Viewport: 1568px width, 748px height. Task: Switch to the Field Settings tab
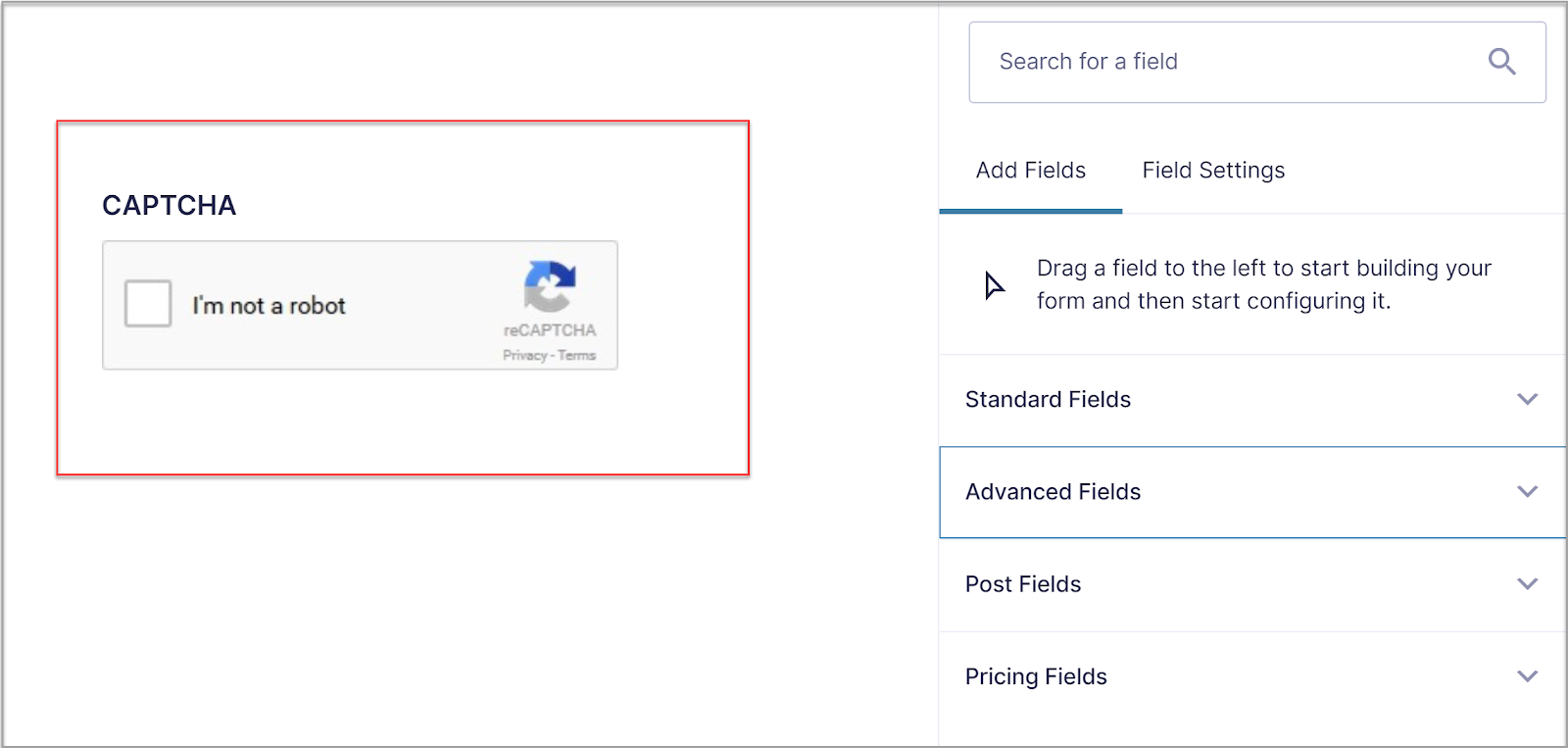click(1213, 171)
